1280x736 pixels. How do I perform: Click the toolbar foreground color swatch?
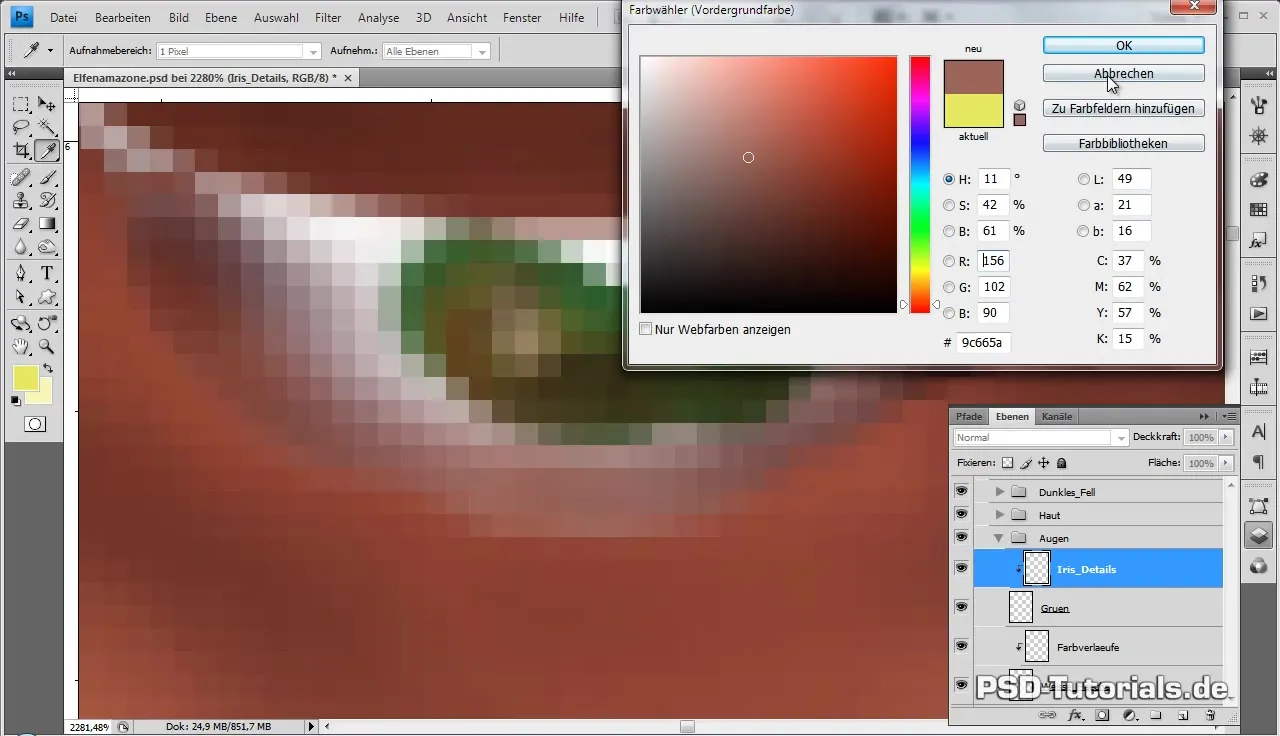(25, 378)
